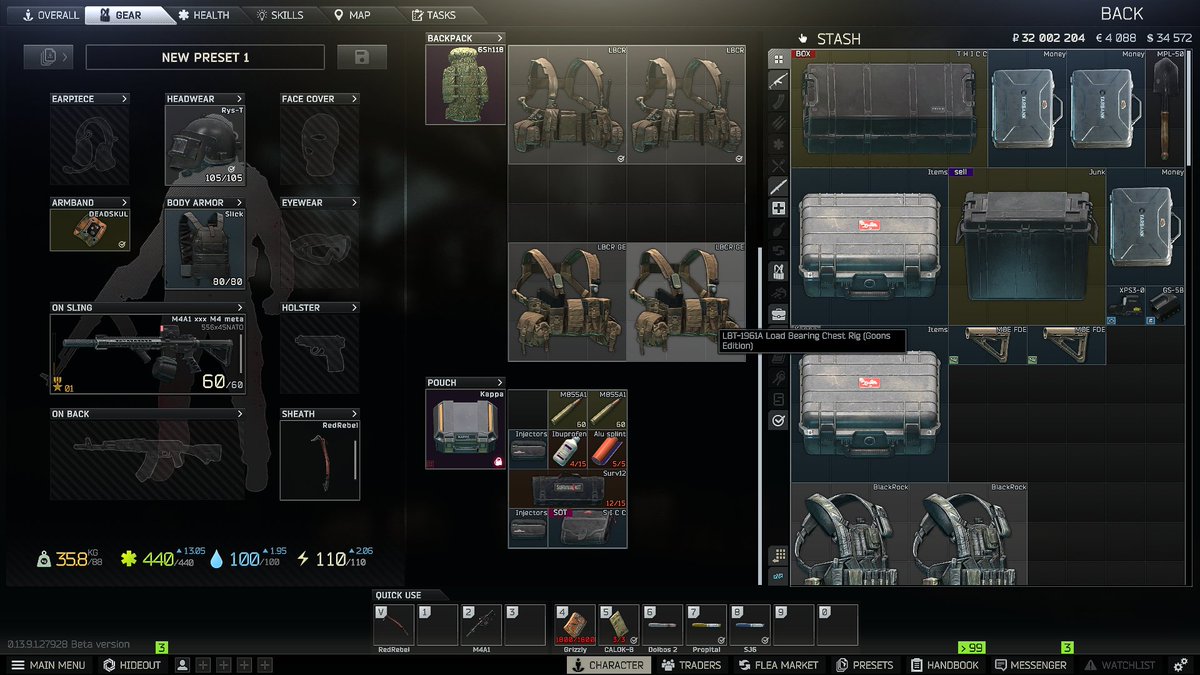Filter stash by weapons
The width and height of the screenshot is (1200, 675).
778,80
